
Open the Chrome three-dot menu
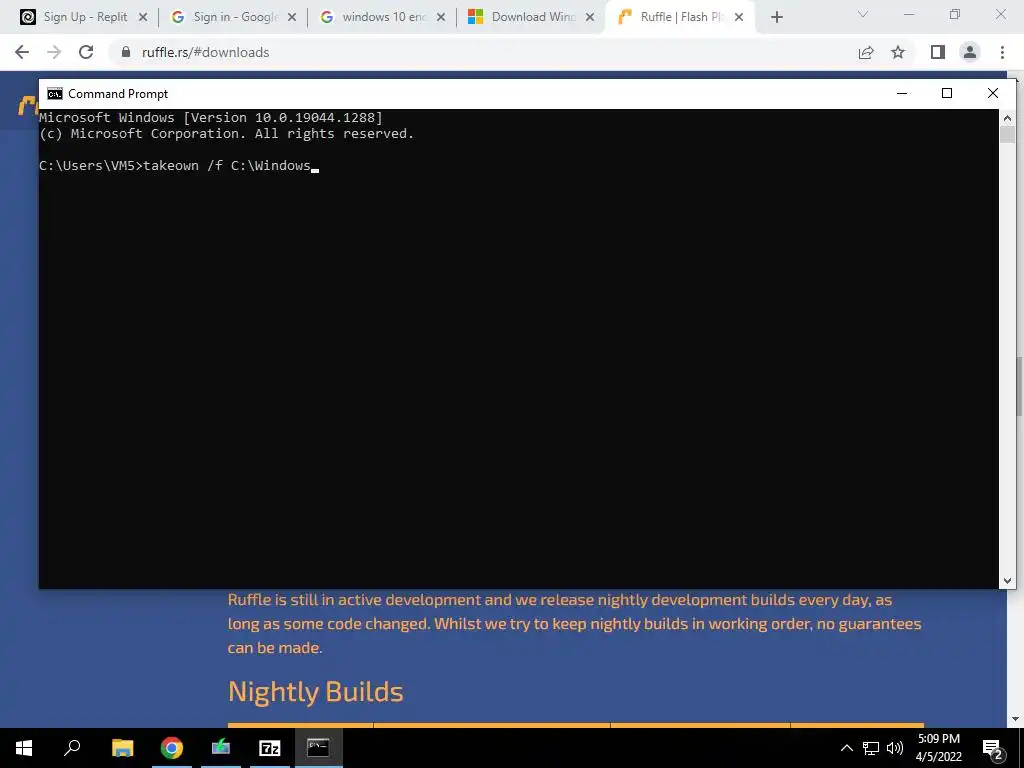coord(1002,52)
